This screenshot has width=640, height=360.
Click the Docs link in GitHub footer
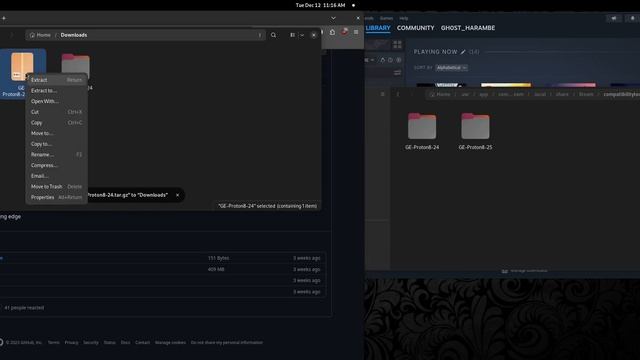[x=125, y=342]
